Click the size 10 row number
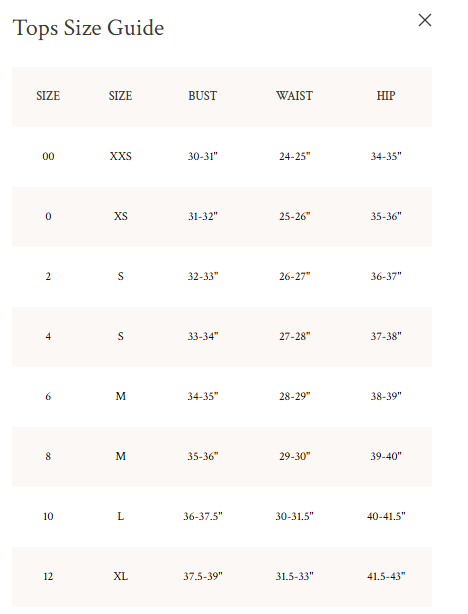468x614 pixels. click(48, 516)
